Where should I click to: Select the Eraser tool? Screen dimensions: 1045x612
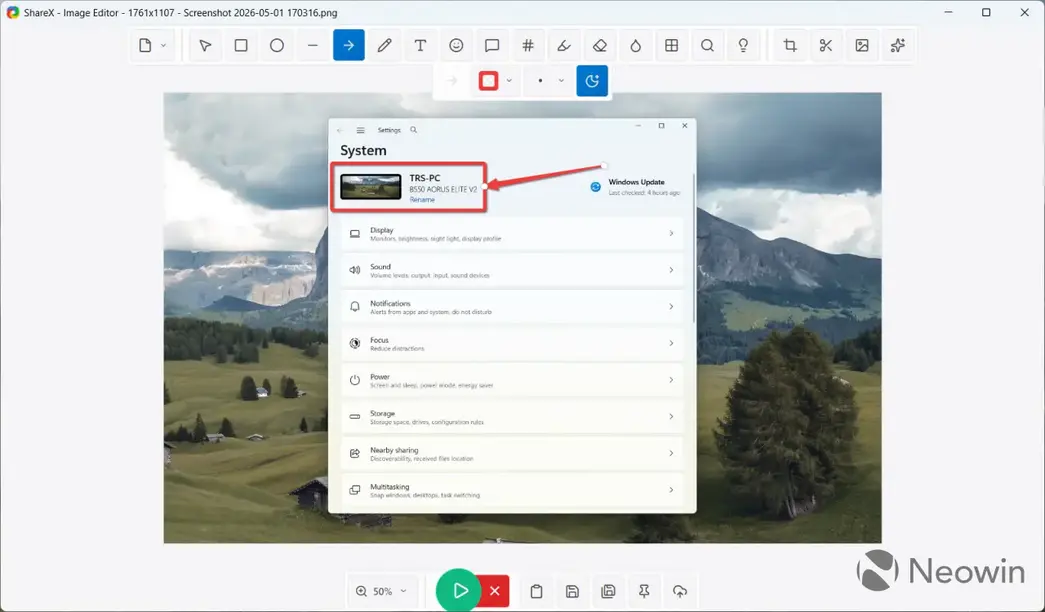(600, 45)
